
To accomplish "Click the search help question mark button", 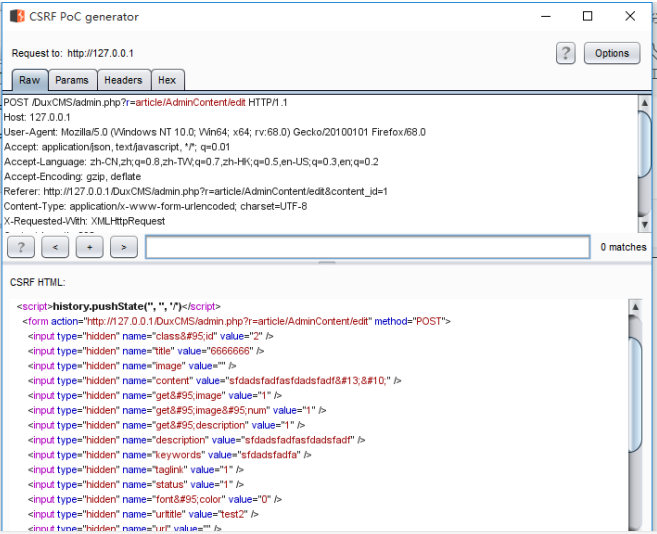I will (x=21, y=247).
